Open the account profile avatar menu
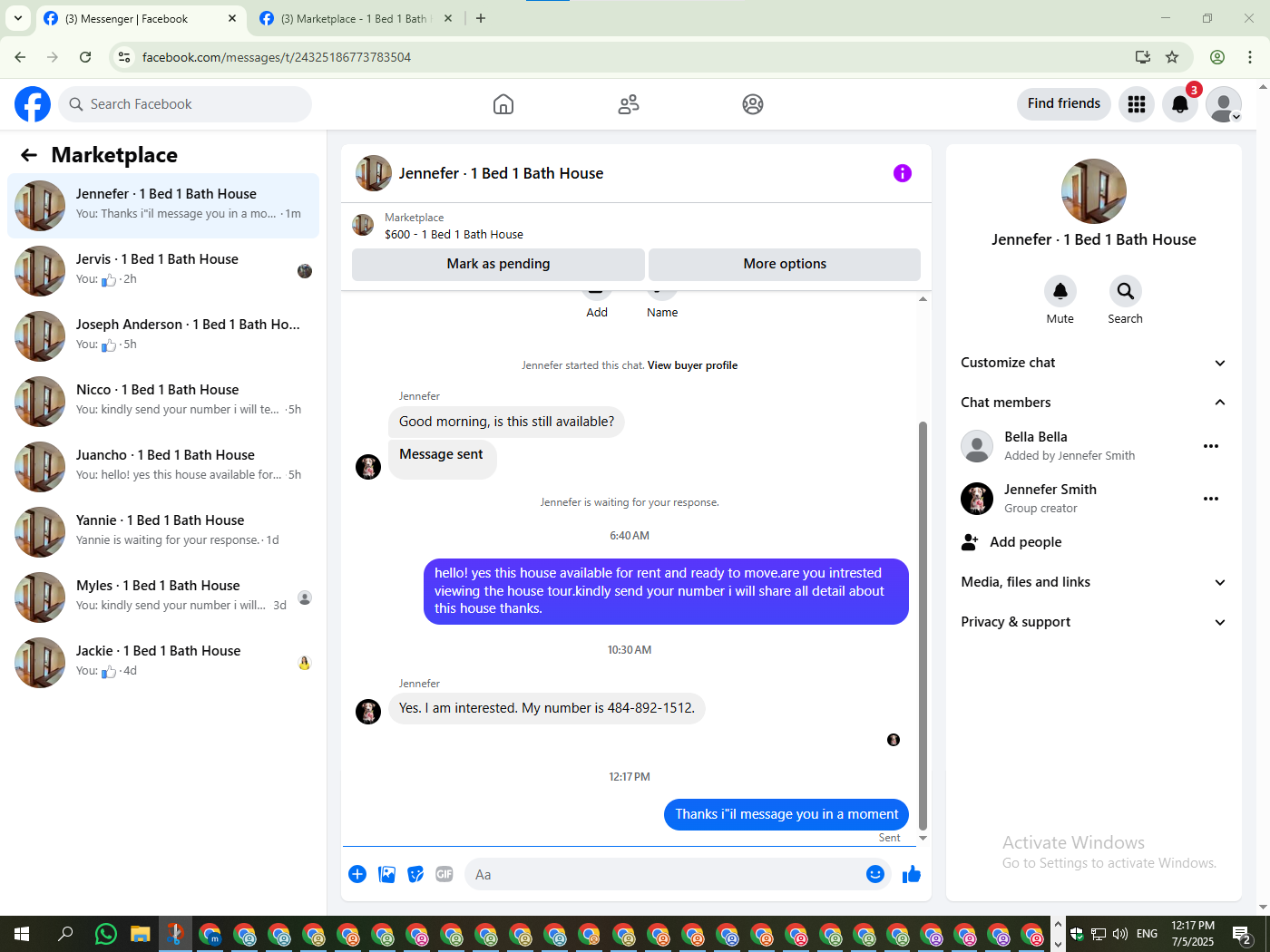This screenshot has height=952, width=1270. coord(1224,104)
